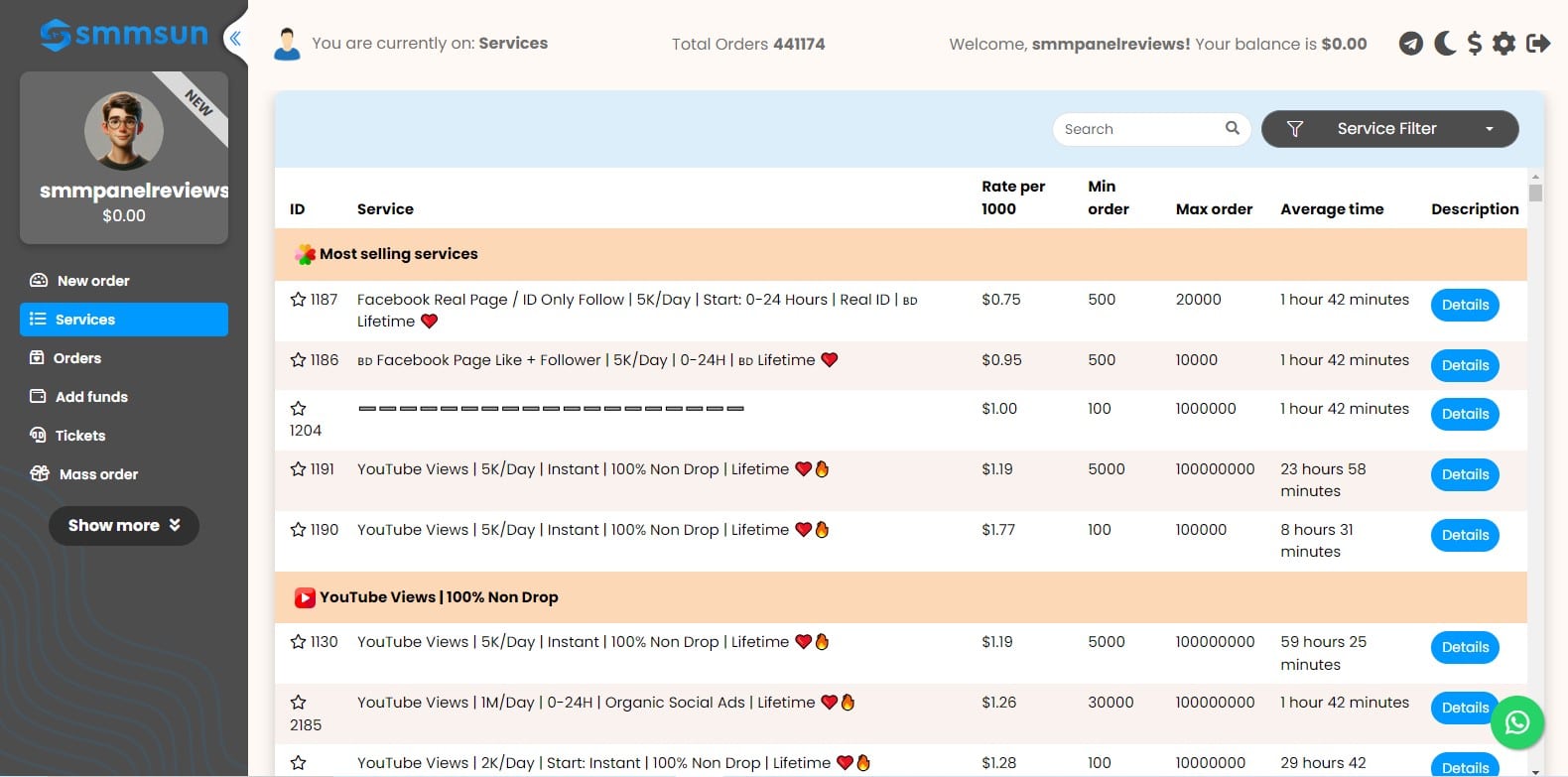Go to Add funds page
1568x777 pixels.
91,397
